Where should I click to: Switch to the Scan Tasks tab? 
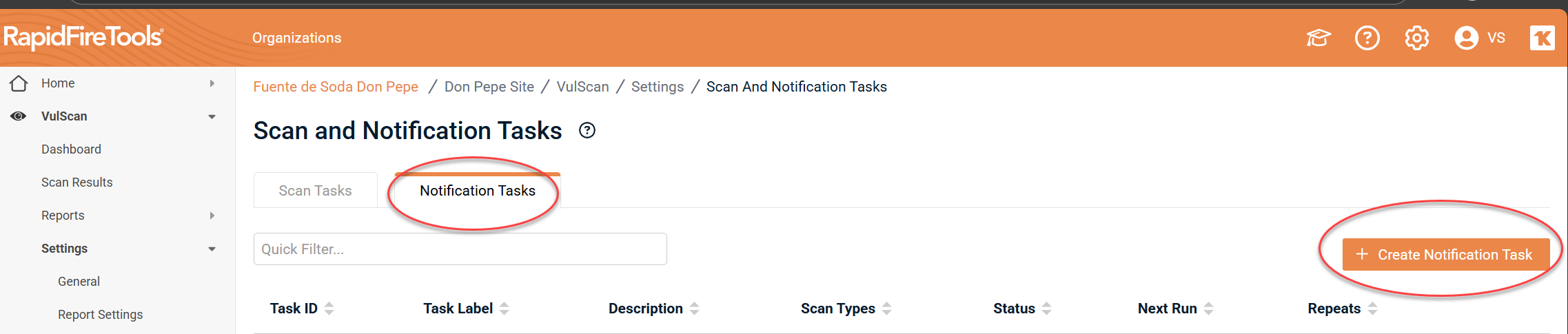315,191
